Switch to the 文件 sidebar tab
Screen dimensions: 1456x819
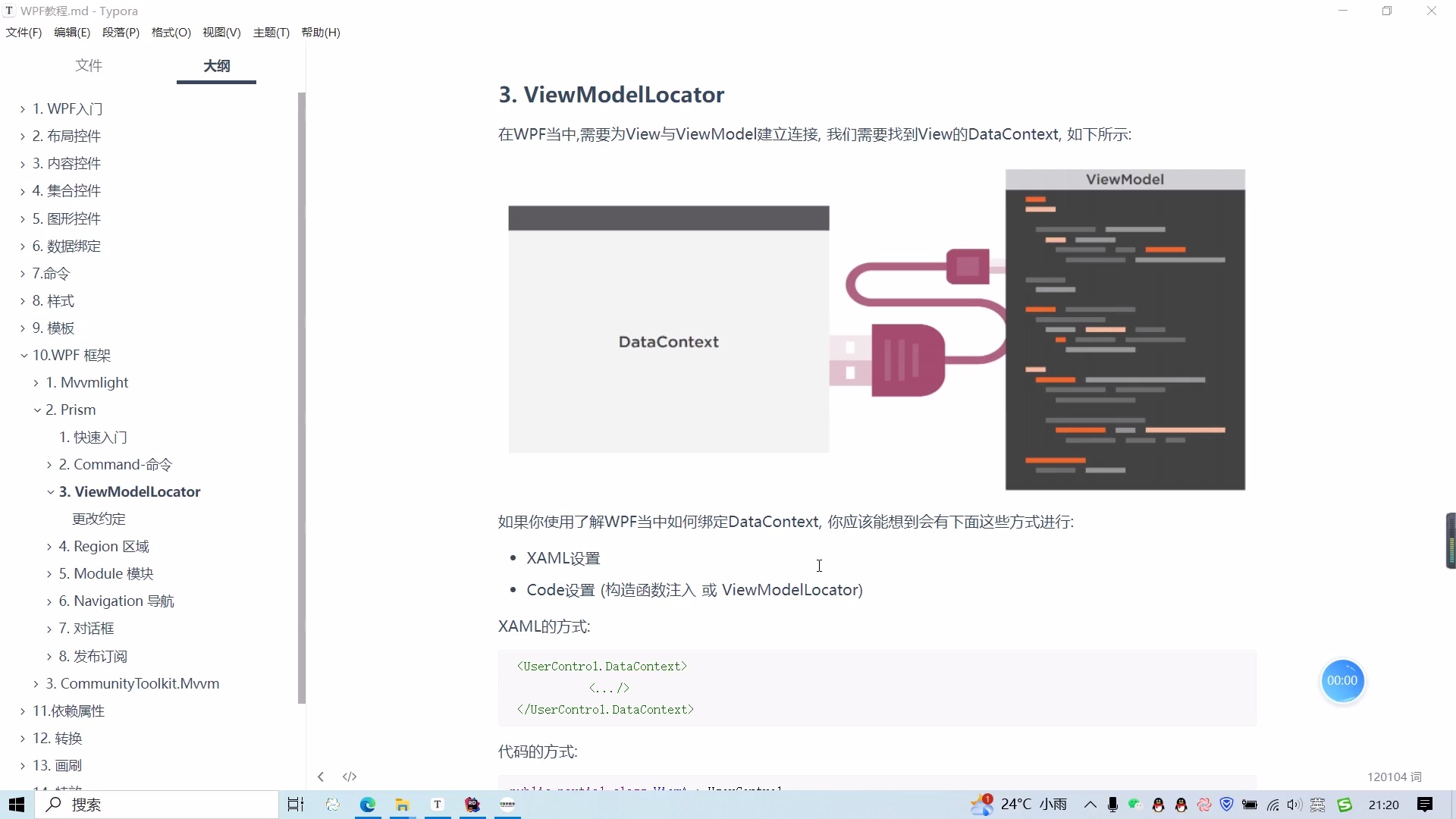[x=89, y=66]
